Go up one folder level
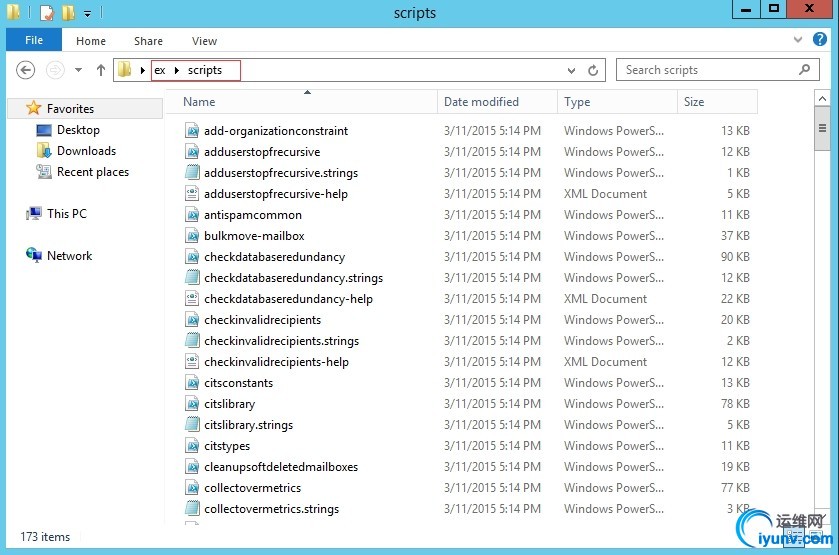 [101, 70]
